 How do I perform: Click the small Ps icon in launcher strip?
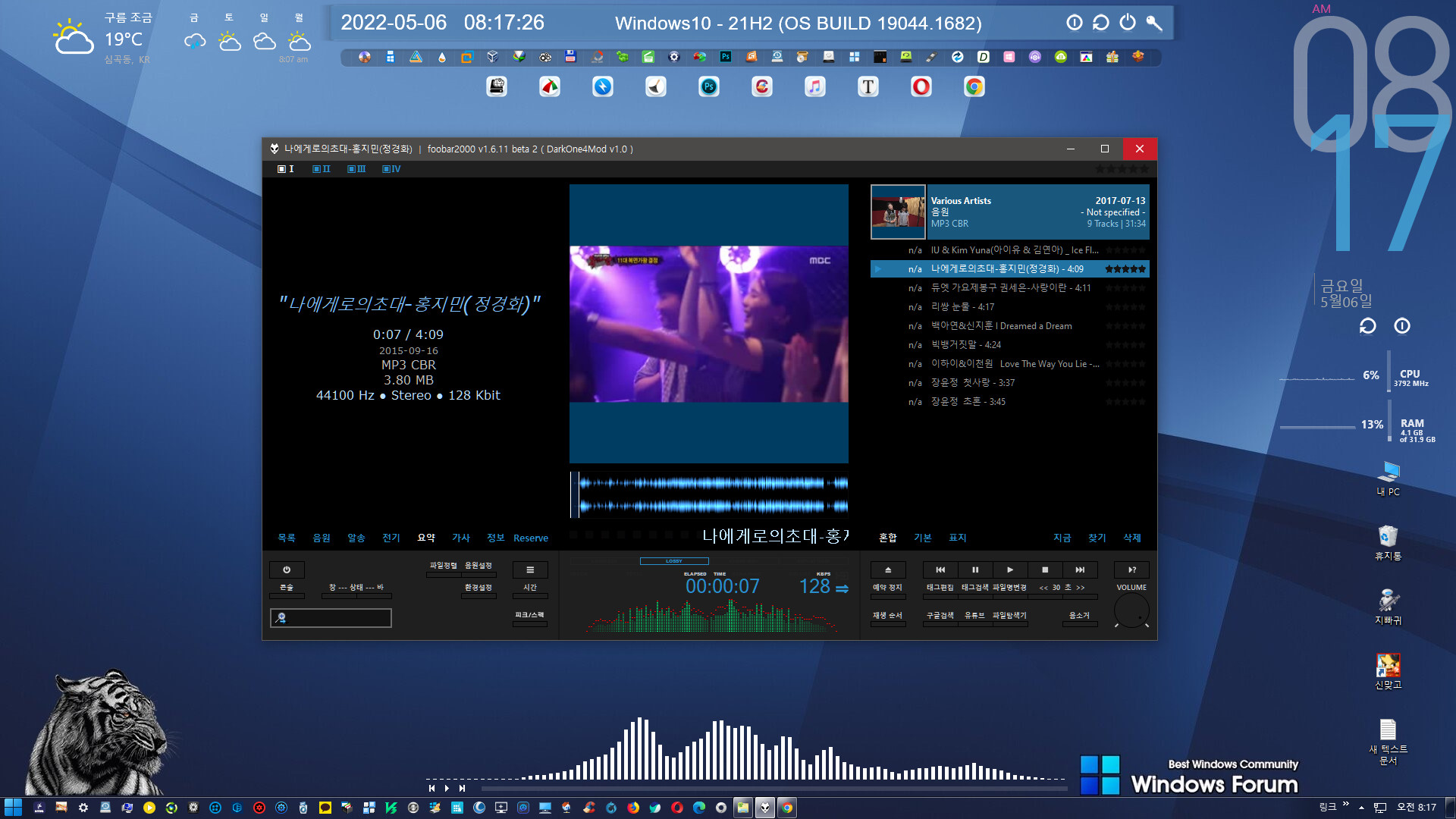726,57
